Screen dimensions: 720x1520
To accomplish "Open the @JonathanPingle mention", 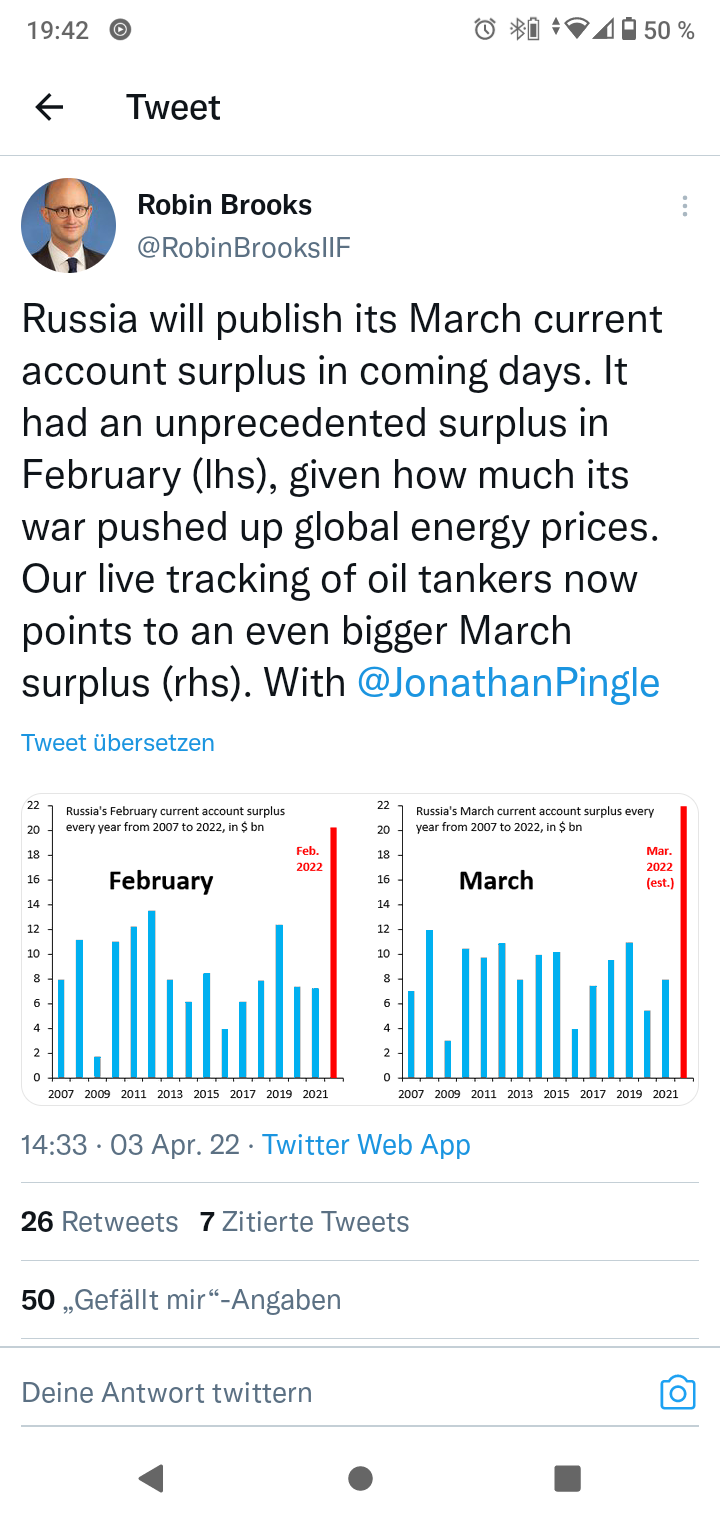I will (508, 682).
